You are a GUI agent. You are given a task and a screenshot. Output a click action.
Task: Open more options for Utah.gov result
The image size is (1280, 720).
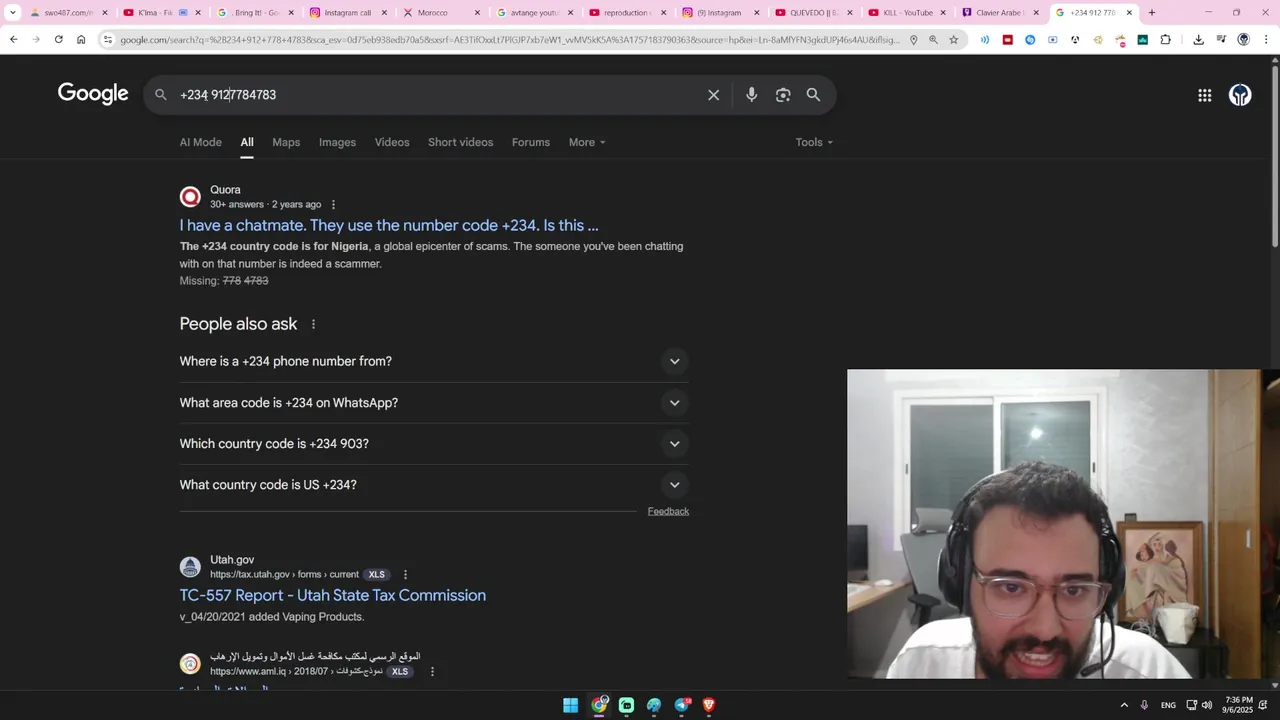pyautogui.click(x=405, y=575)
